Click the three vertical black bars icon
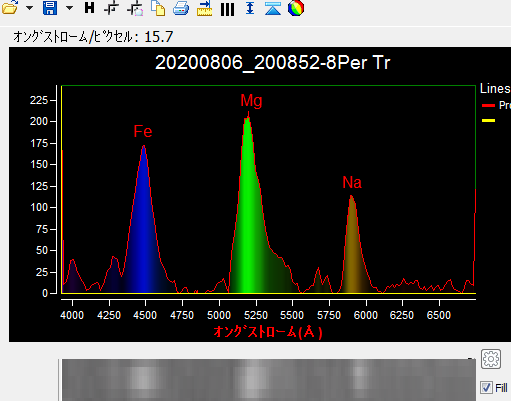This screenshot has height=401, width=511. click(x=227, y=9)
